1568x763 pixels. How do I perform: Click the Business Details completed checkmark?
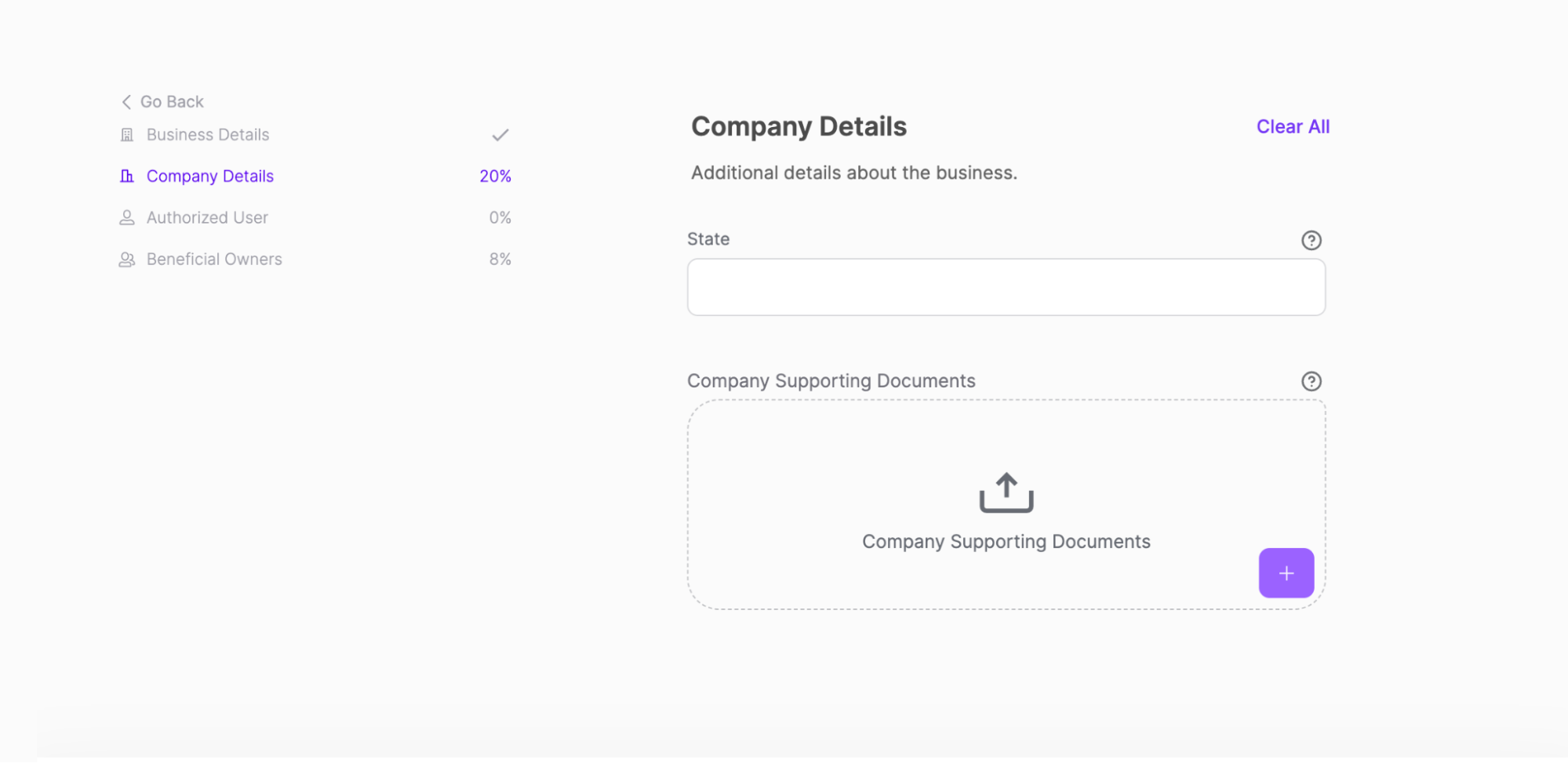pos(500,135)
